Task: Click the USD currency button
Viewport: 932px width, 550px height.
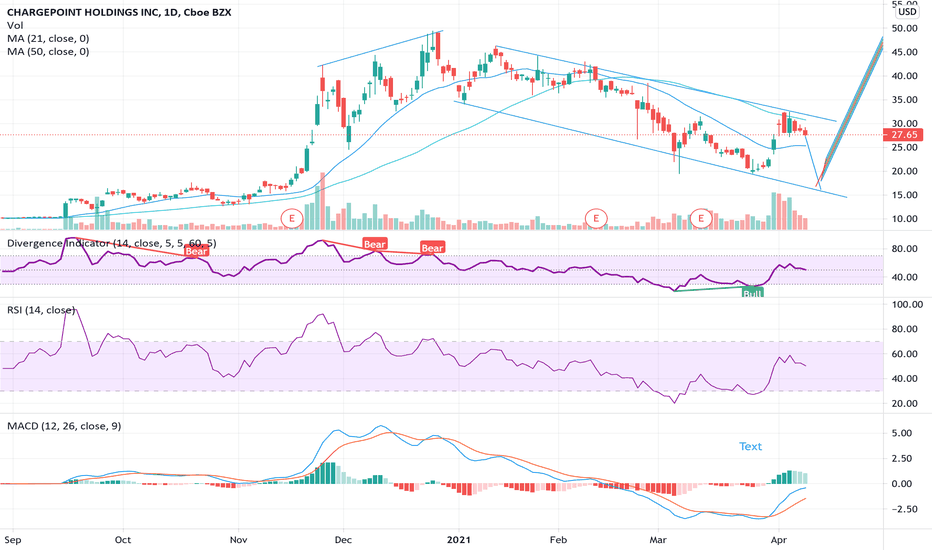Action: tap(907, 11)
